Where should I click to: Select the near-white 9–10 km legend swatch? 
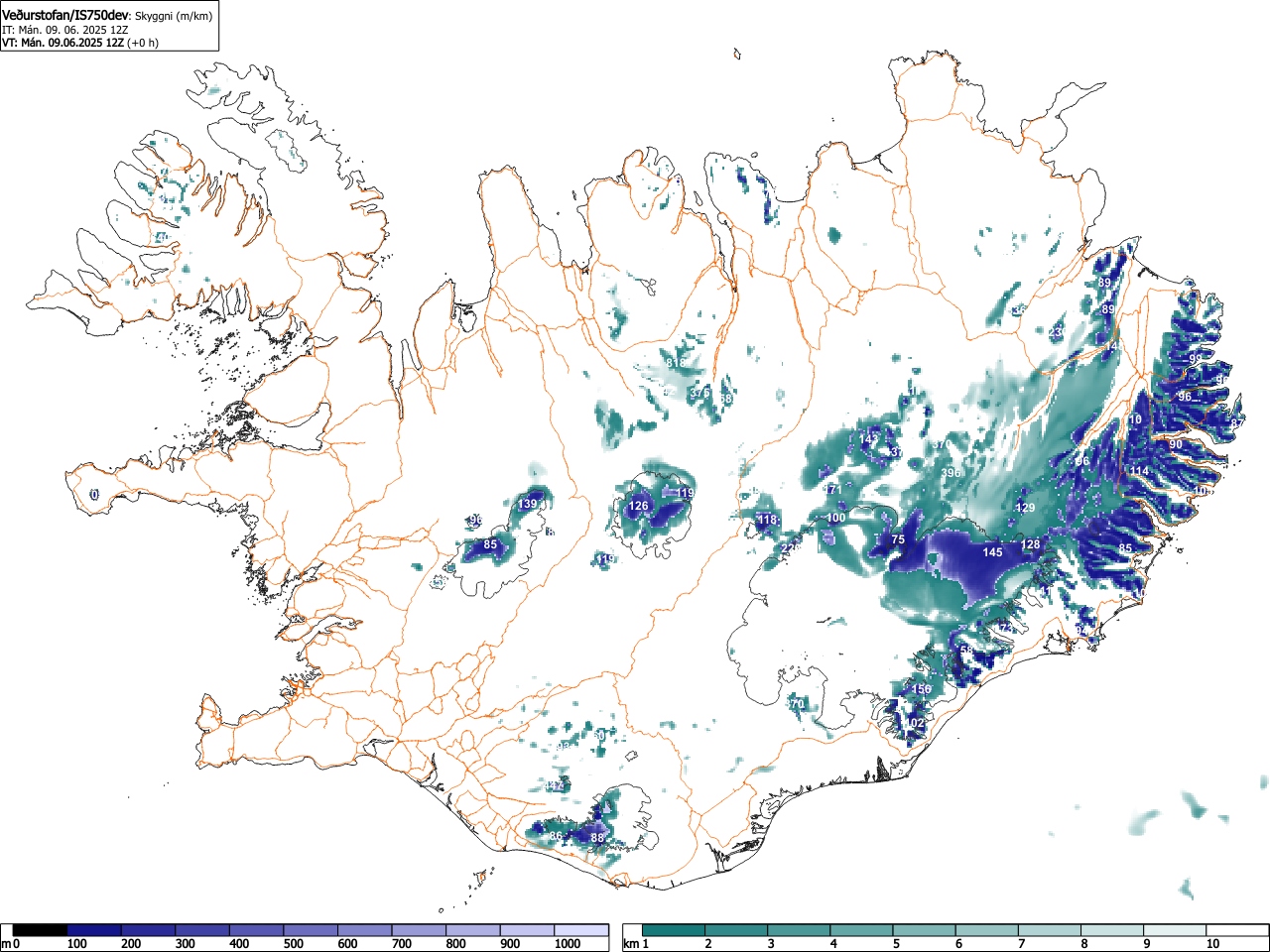1174,930
